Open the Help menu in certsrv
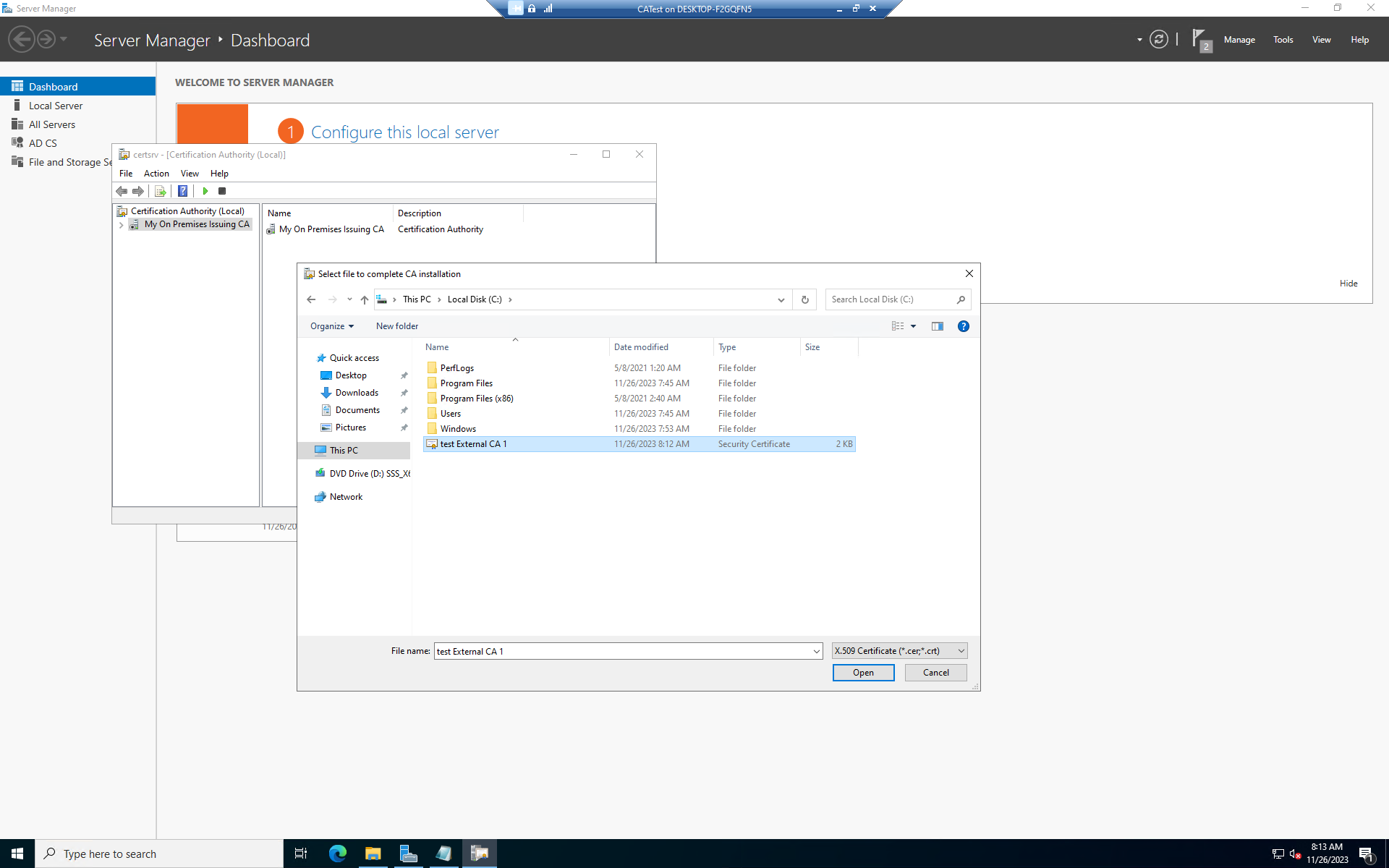 [219, 174]
